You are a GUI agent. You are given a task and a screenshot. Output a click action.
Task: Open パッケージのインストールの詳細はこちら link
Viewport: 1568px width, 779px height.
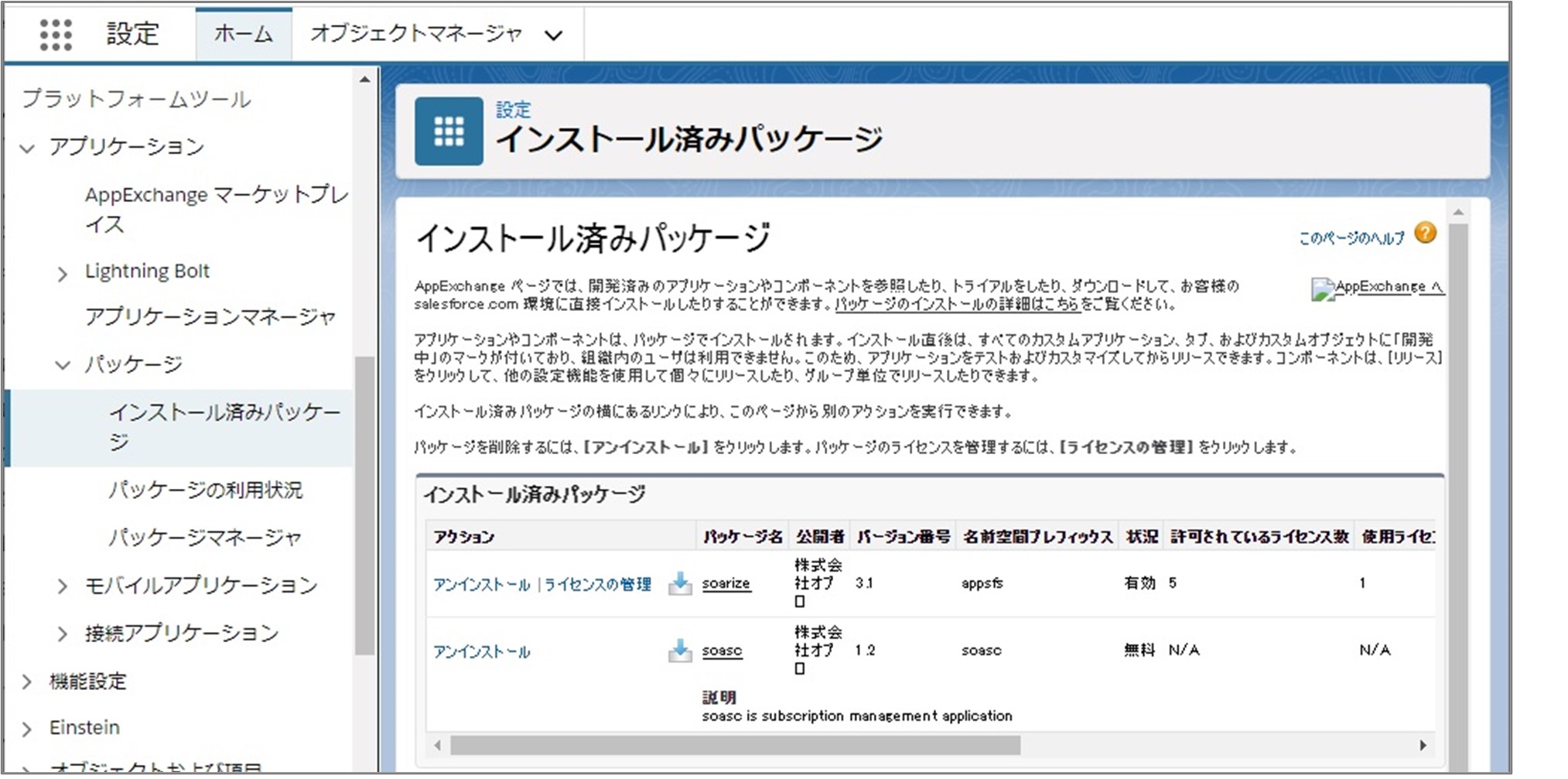(957, 304)
